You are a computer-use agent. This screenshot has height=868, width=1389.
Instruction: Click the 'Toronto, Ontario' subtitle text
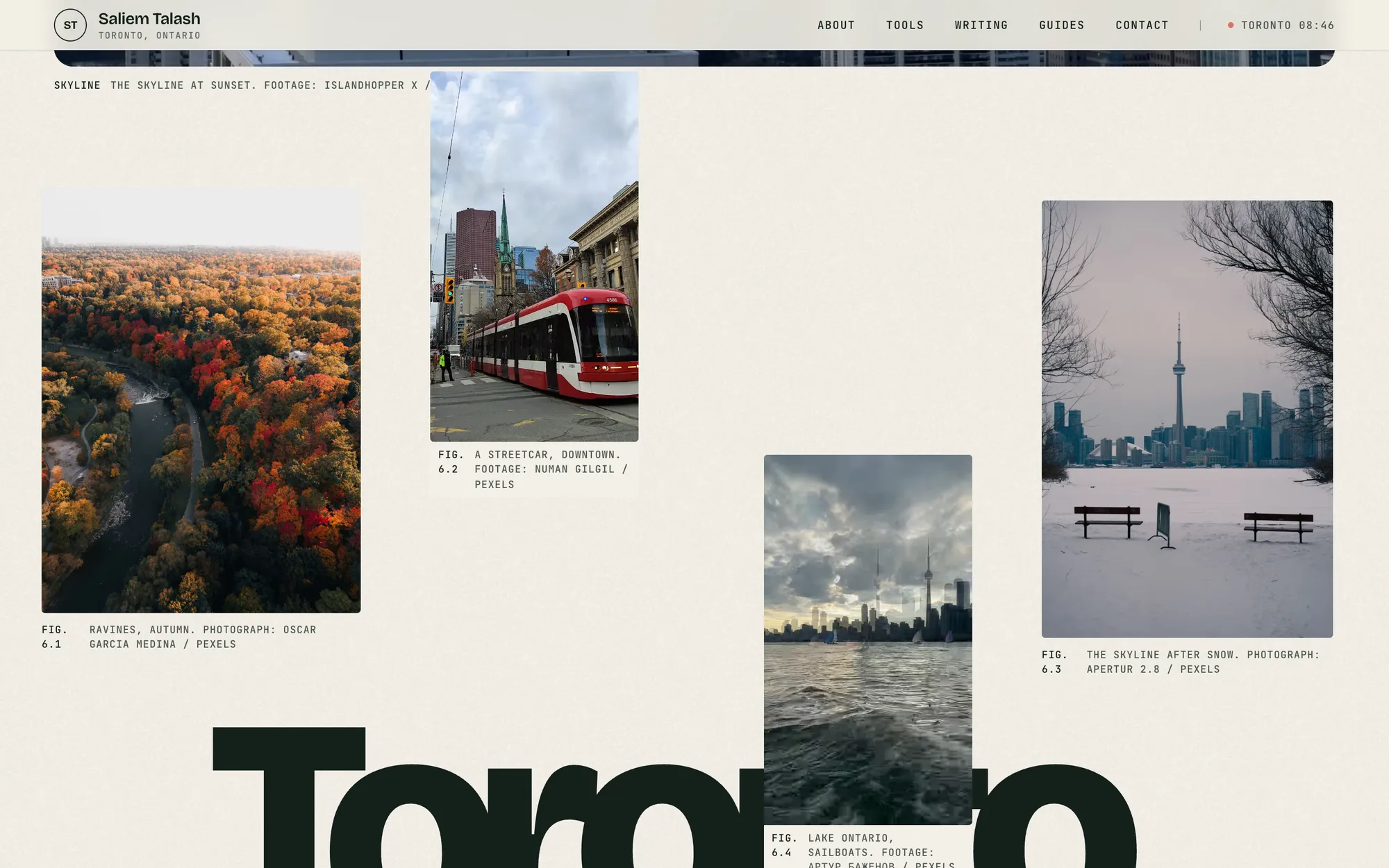point(149,35)
